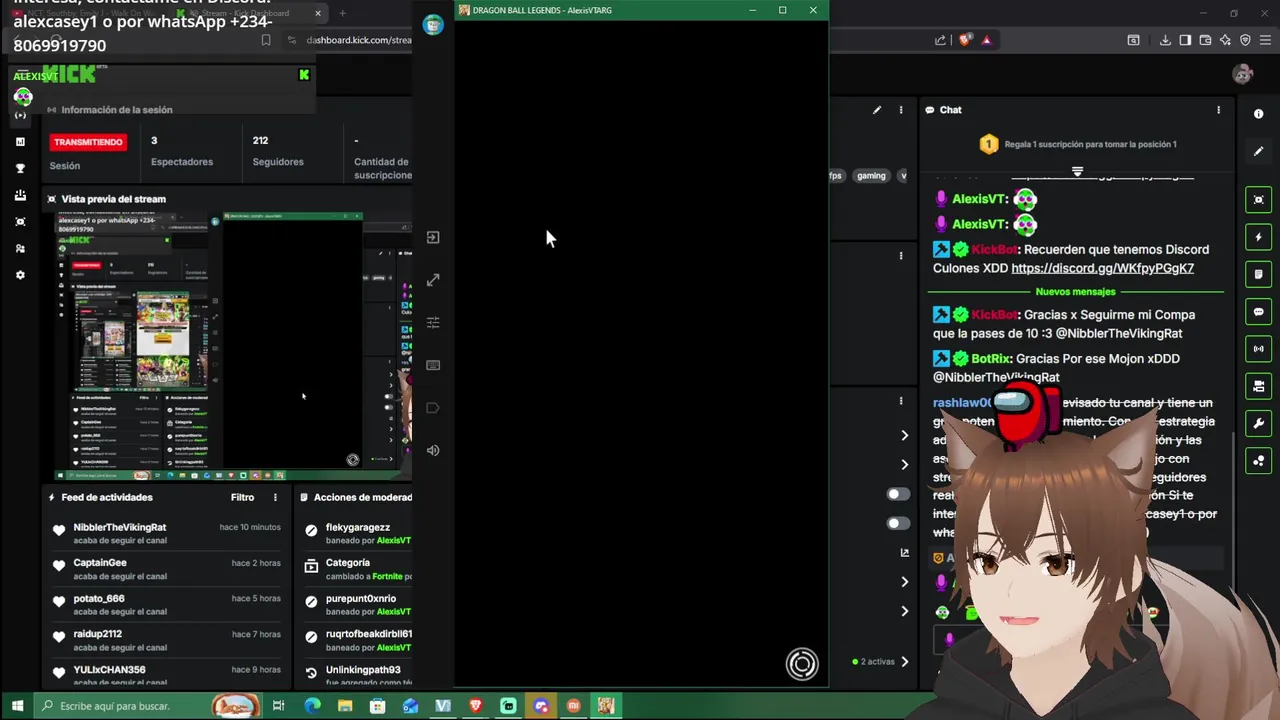Click the info icon in right toolbar
Viewport: 1280px width, 720px height.
(x=1258, y=114)
